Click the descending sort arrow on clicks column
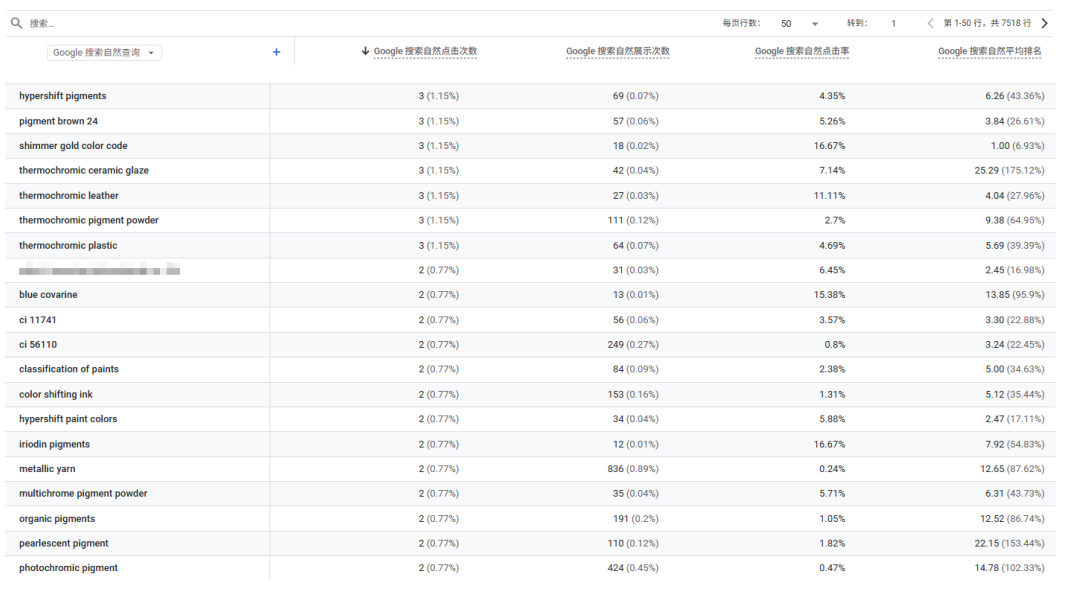Screen dimensions: 1068x593 point(366,51)
